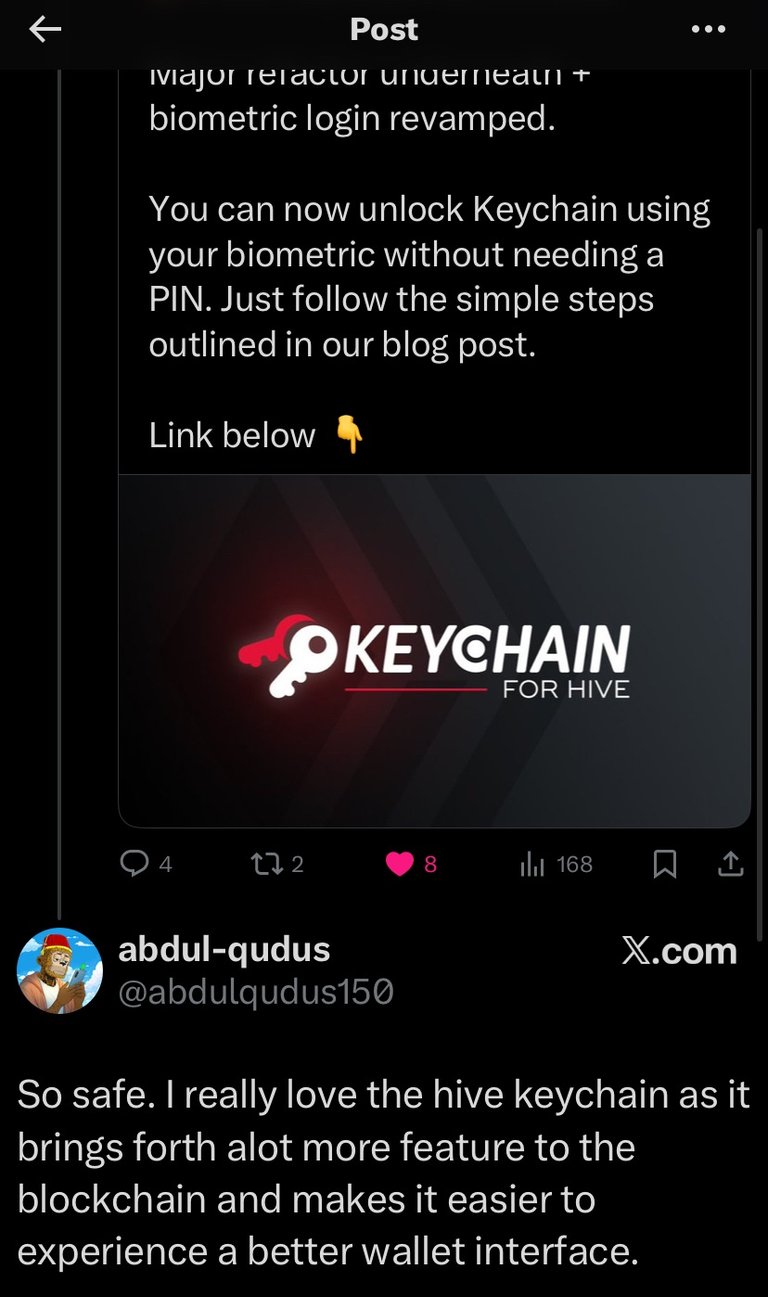The height and width of the screenshot is (1297, 768).
Task: Select the 'biometric login revamped' line
Action: pos(351,118)
